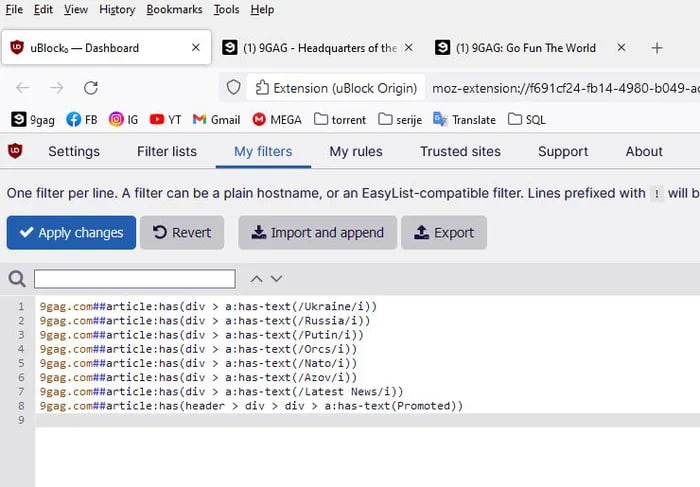Open the Bookmarks menu
The image size is (700, 487).
[x=174, y=9]
